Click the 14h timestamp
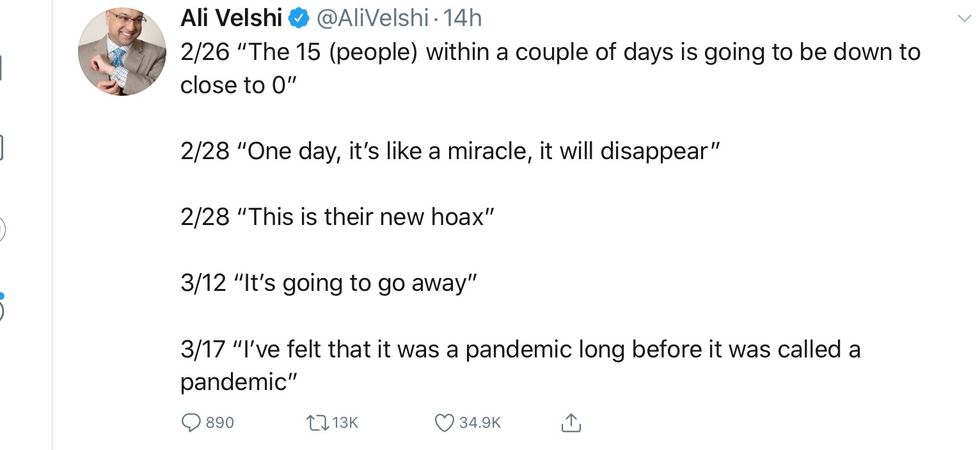The height and width of the screenshot is (450, 980). point(467,18)
